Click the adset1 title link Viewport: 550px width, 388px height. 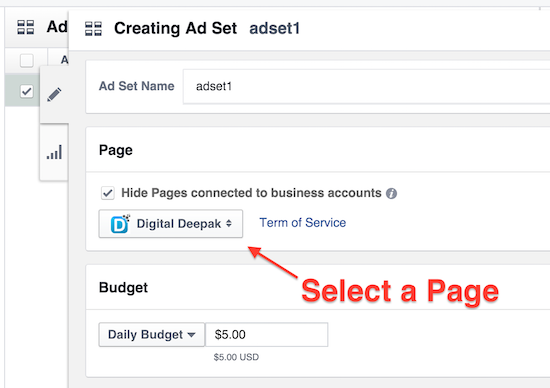click(275, 28)
